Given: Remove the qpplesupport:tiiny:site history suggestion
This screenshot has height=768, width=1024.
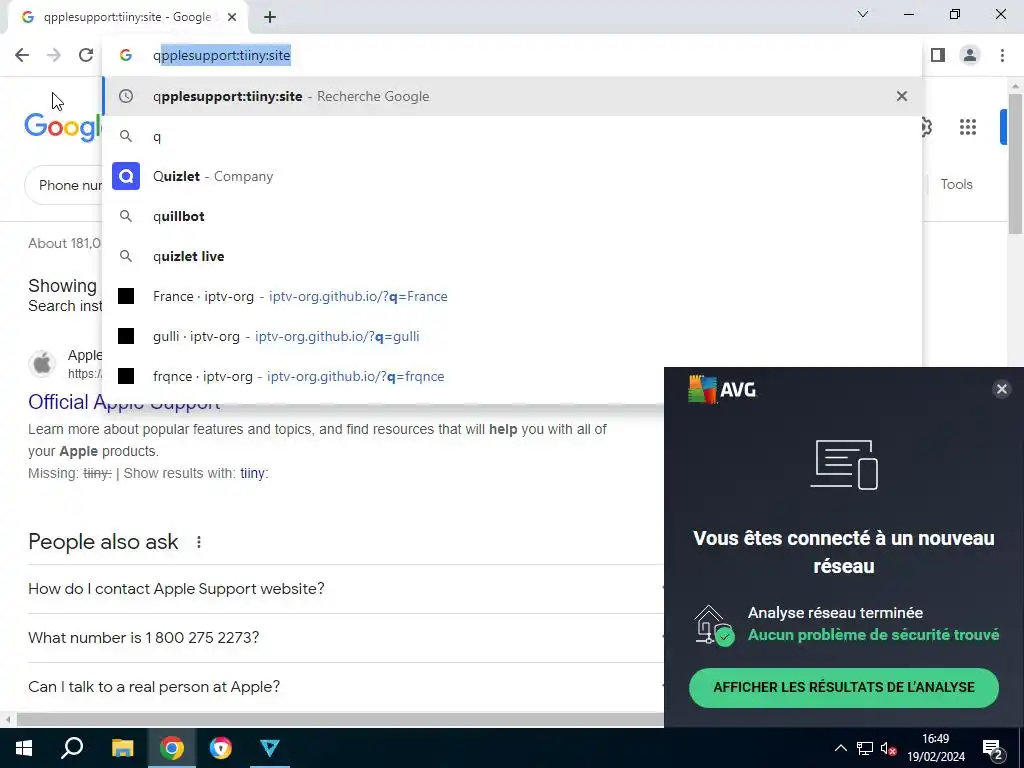Looking at the screenshot, I should pyautogui.click(x=902, y=96).
